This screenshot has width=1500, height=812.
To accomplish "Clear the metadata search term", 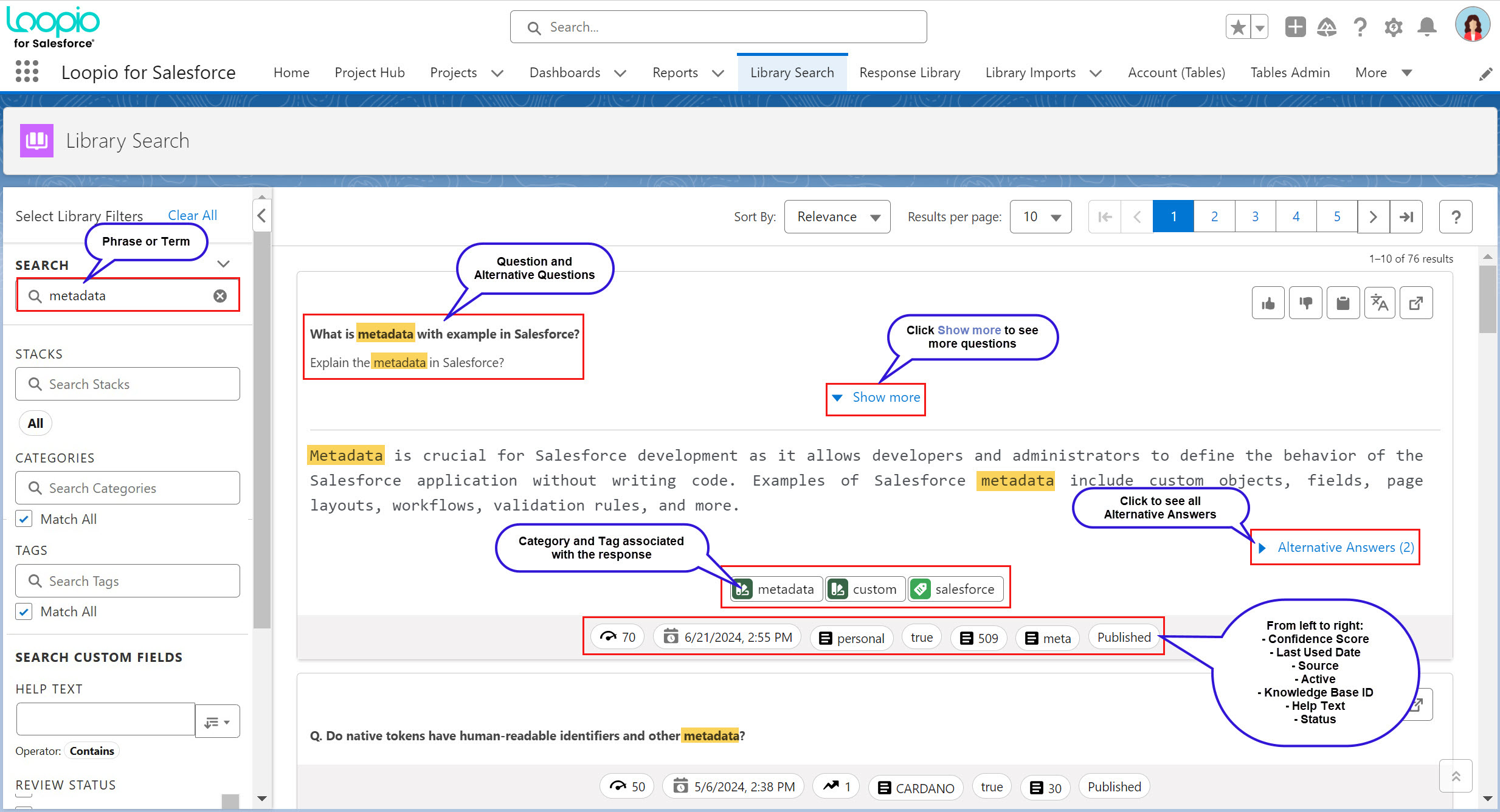I will (220, 296).
